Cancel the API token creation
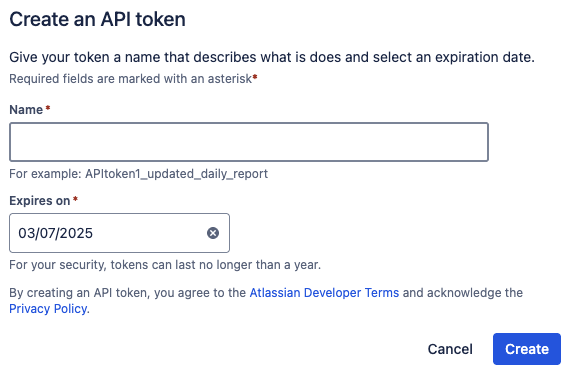This screenshot has height=375, width=570. 450,349
